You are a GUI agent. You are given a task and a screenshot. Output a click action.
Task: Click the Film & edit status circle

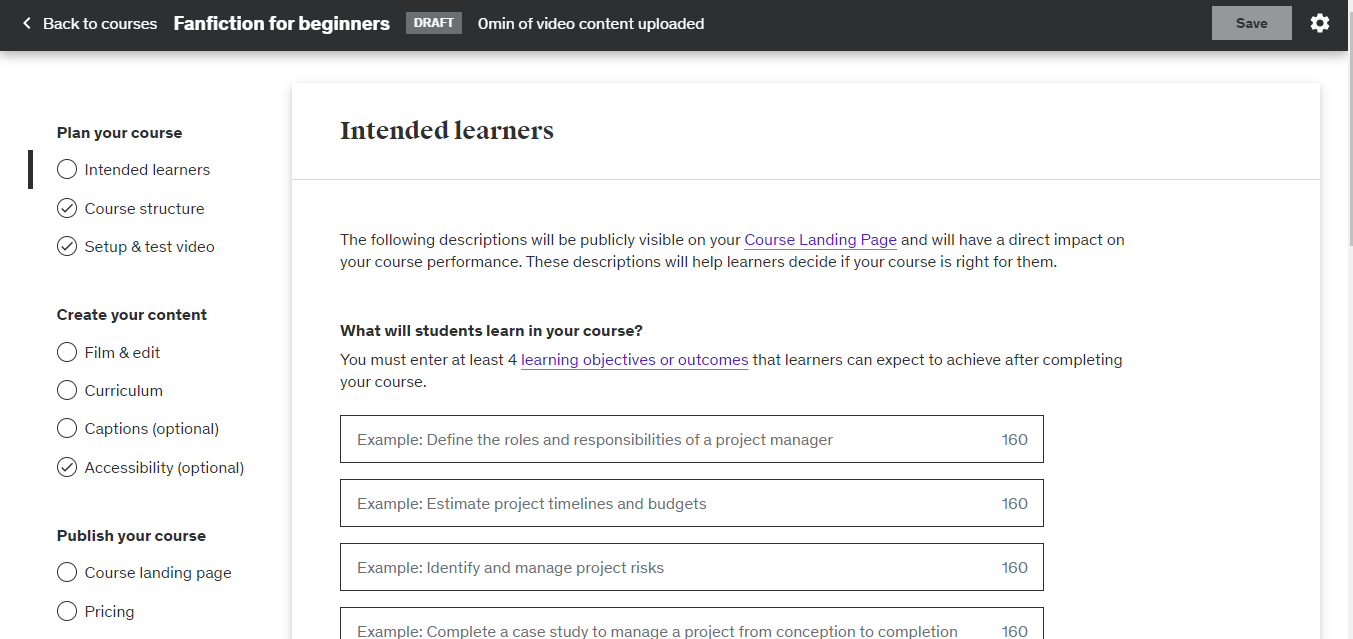[67, 352]
